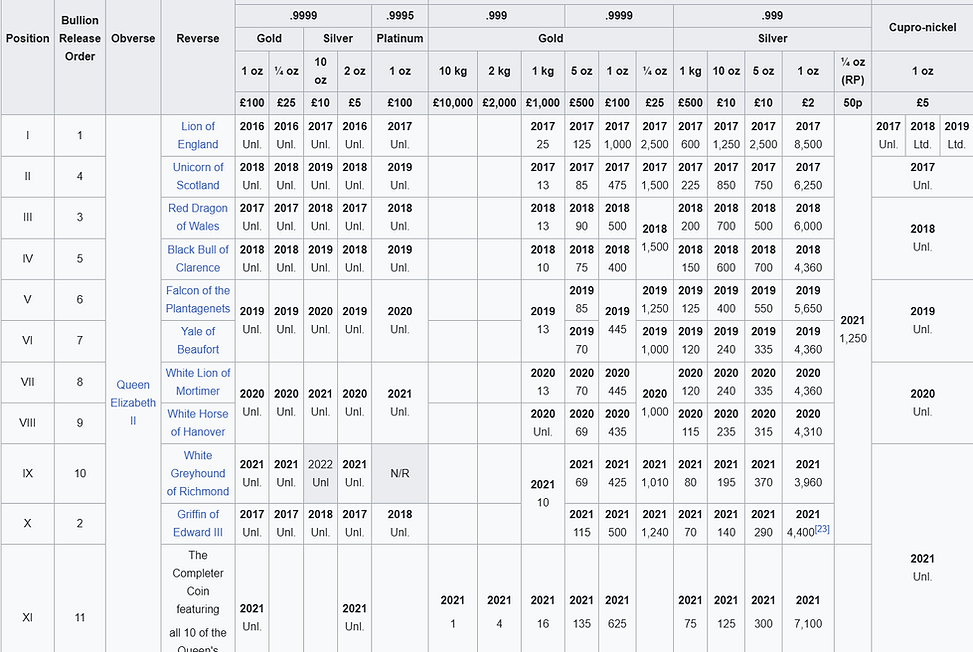Select the 10 kg weight header
The width and height of the screenshot is (973, 652).
pos(452,71)
